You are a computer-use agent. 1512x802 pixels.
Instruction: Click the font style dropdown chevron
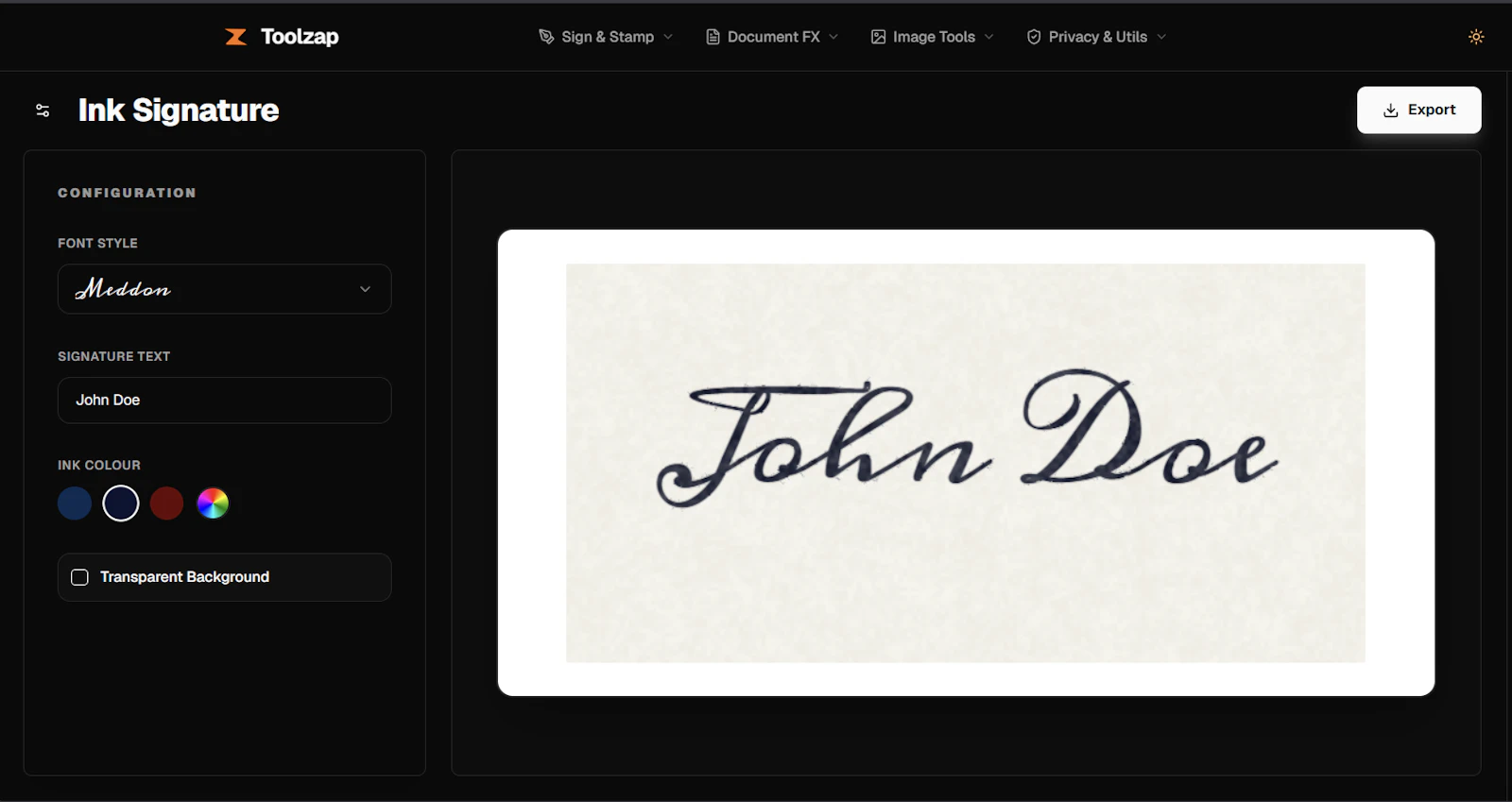(365, 289)
